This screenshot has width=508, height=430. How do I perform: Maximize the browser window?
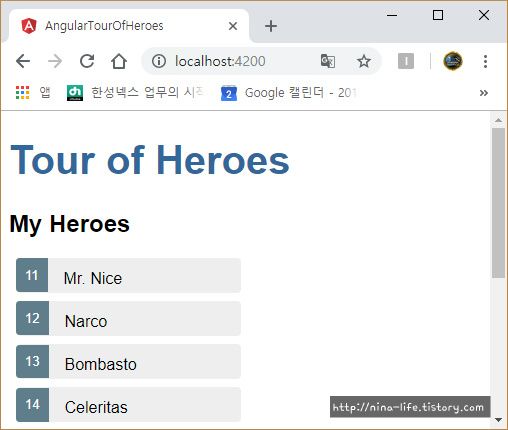pyautogui.click(x=438, y=15)
